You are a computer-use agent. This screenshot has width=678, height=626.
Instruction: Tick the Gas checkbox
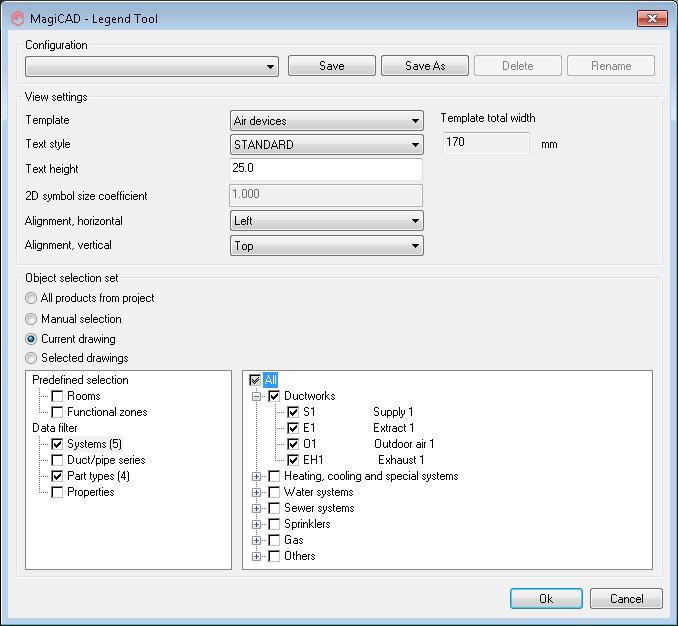274,540
